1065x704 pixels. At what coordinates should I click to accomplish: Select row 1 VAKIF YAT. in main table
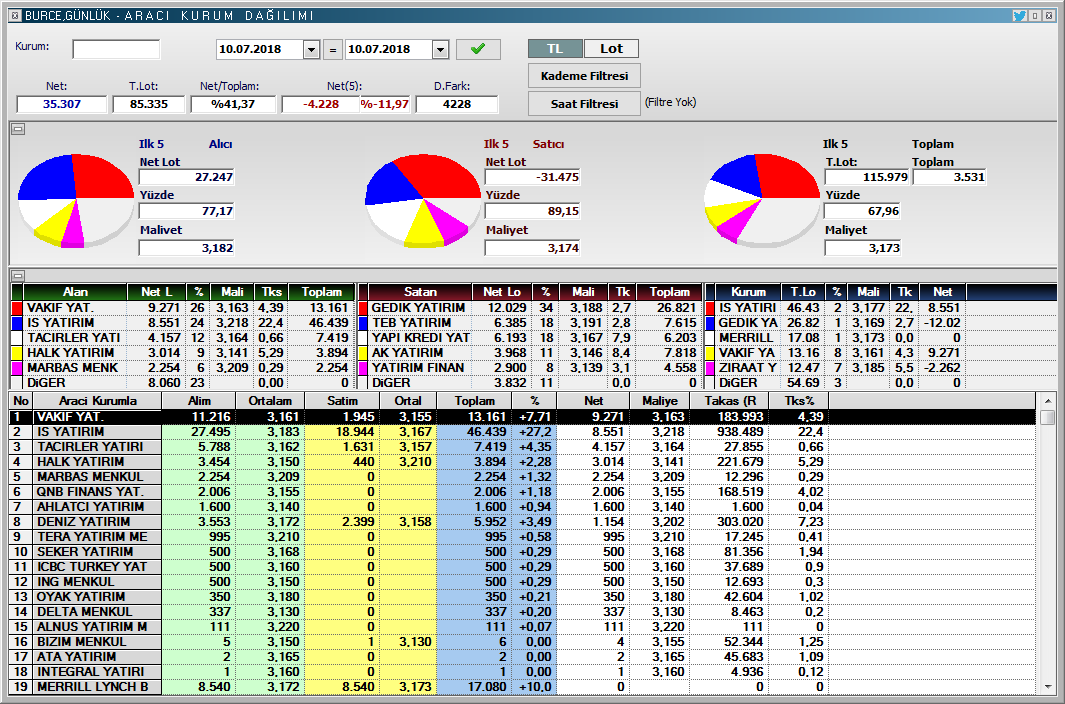pyautogui.click(x=522, y=417)
